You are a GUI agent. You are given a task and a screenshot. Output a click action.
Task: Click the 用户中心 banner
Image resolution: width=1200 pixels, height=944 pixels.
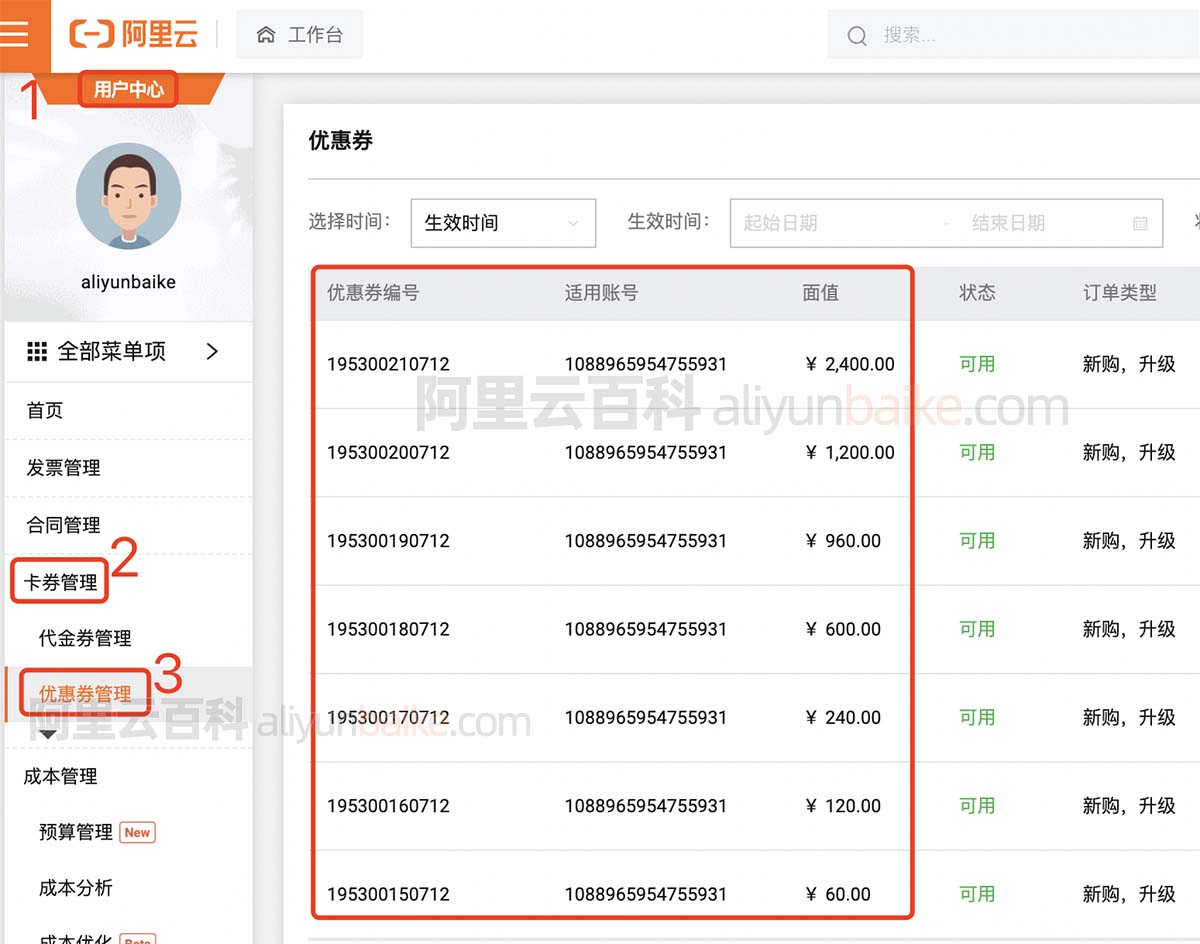(x=128, y=89)
